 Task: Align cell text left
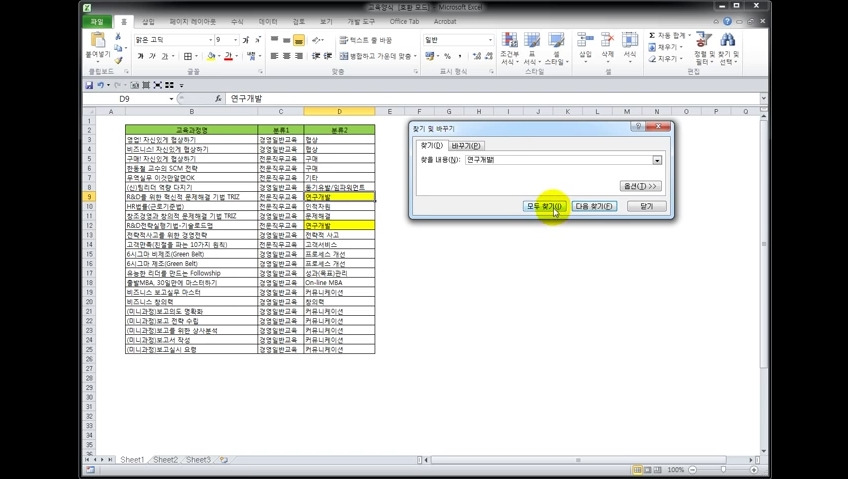[x=274, y=56]
